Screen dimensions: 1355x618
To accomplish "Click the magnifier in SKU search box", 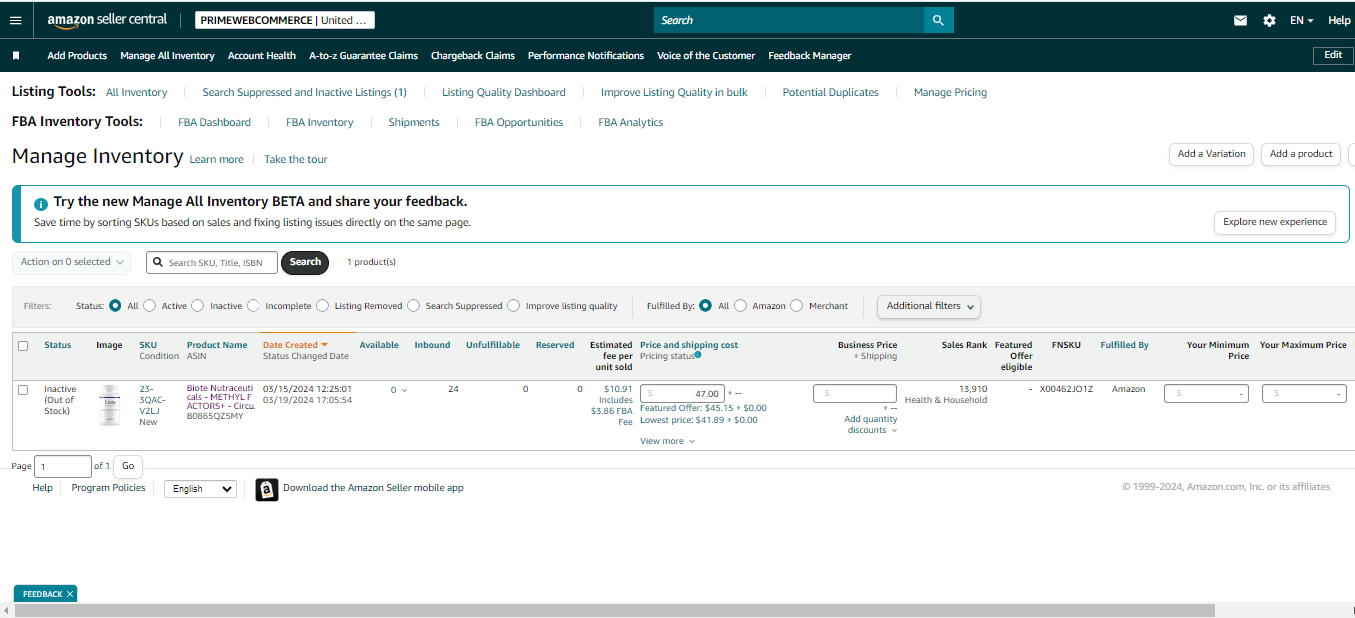I will coord(158,262).
